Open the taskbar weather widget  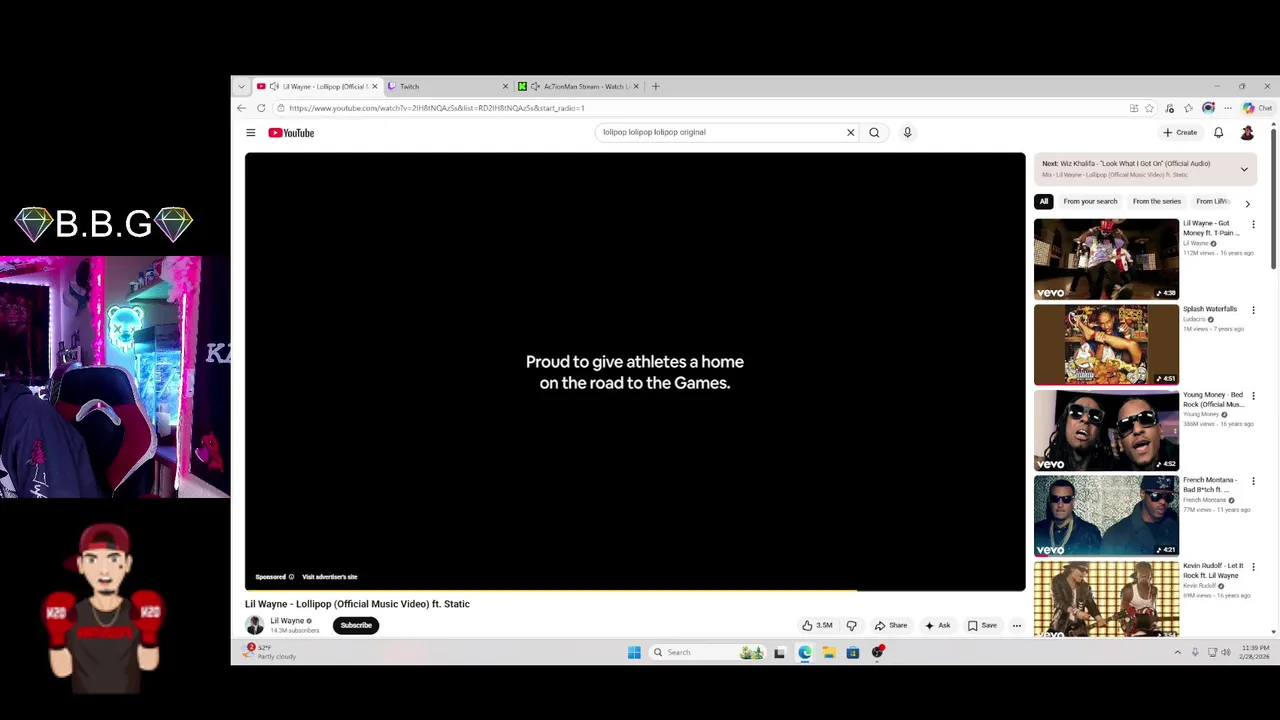(x=271, y=652)
